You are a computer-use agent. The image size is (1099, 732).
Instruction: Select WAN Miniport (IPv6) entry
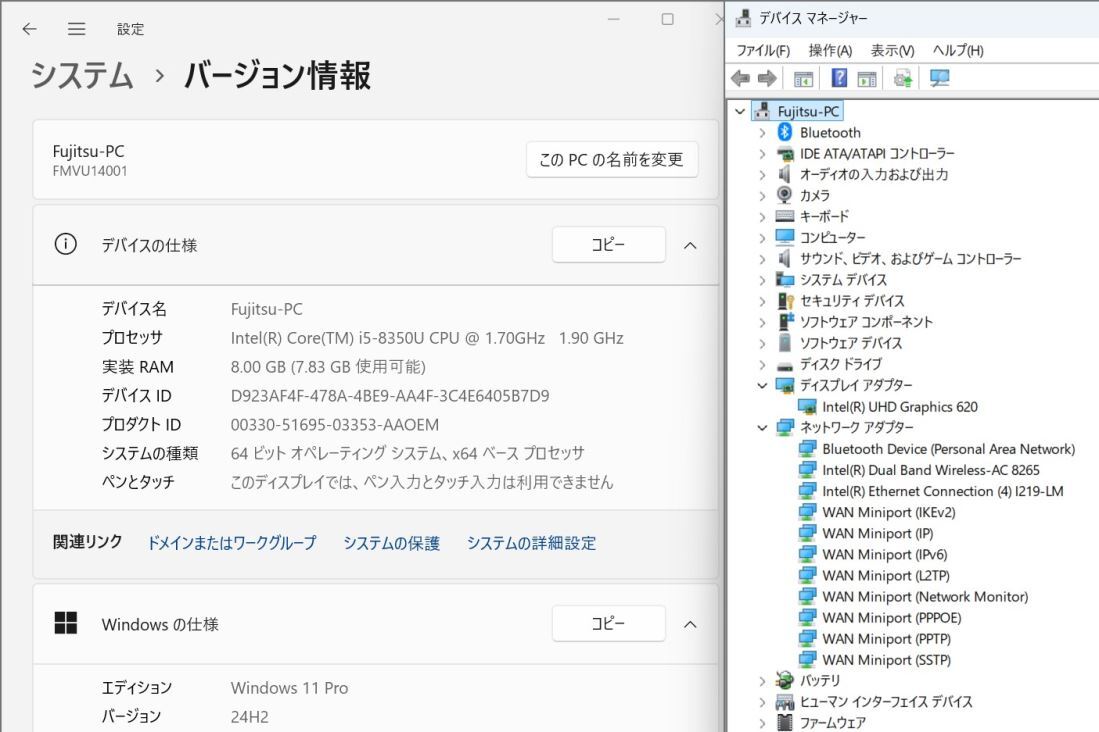[x=885, y=554]
